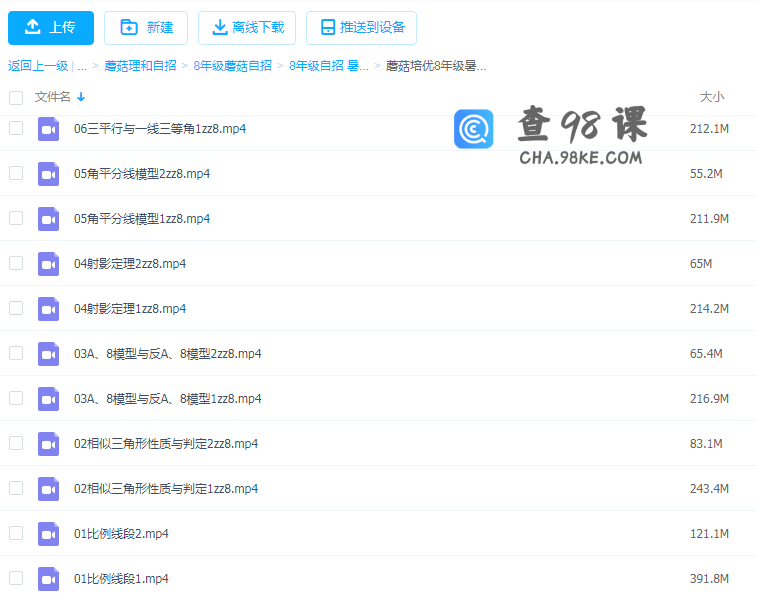The width and height of the screenshot is (757, 595).
Task: Click video icon of 06三平行与一线三等角1zz8.mp4
Action: click(48, 129)
